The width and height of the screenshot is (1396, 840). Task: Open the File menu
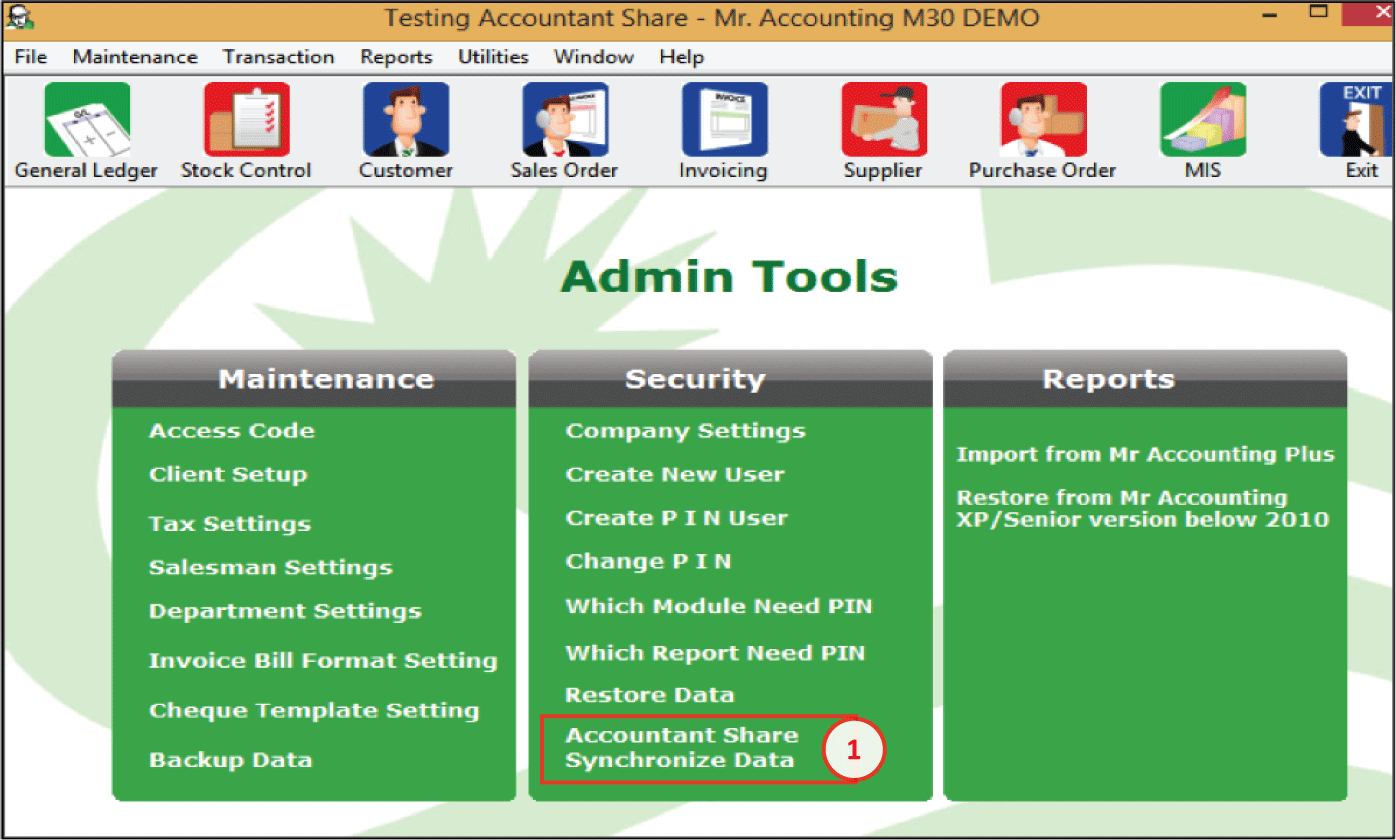(x=31, y=57)
